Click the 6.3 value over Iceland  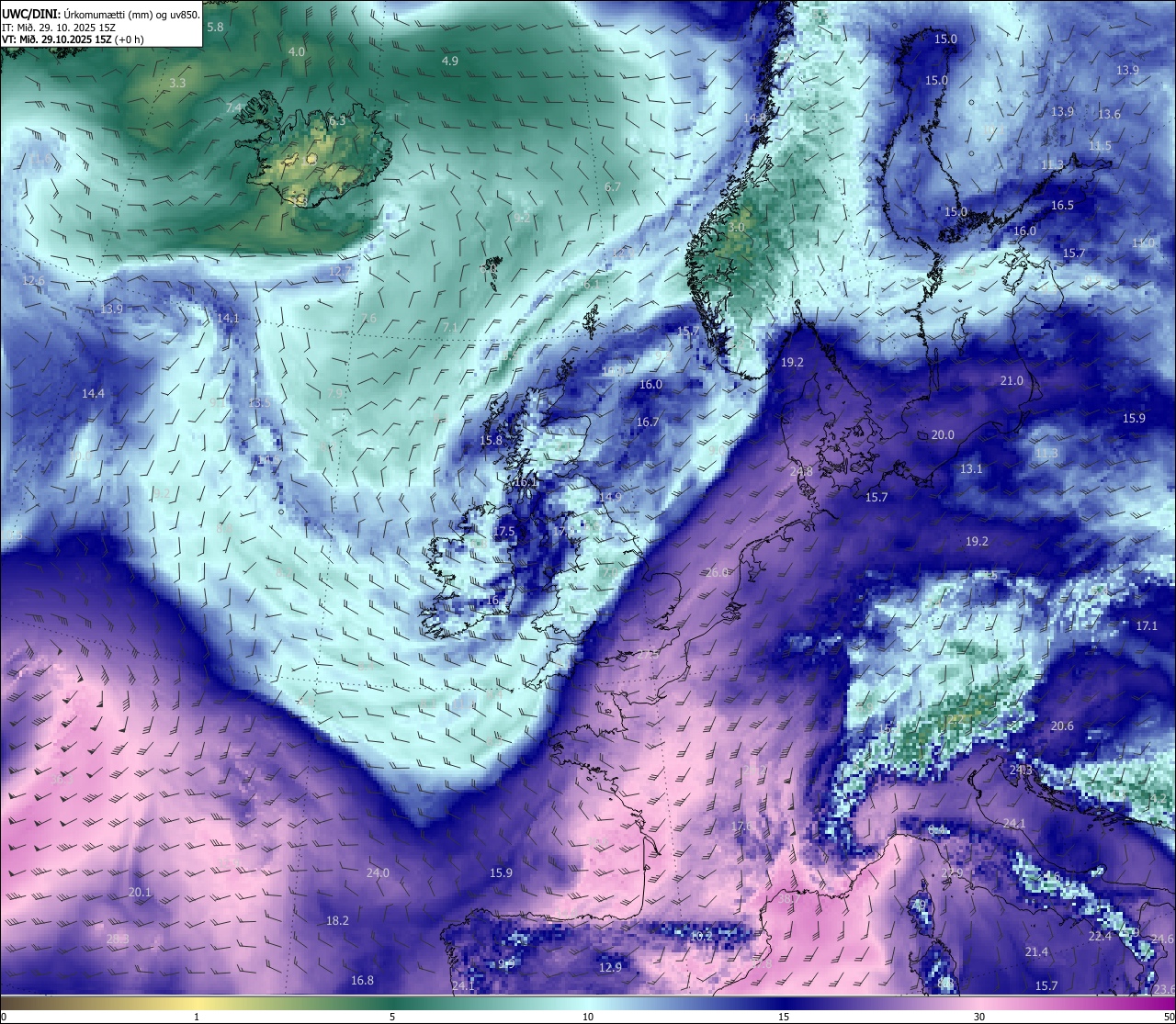click(337, 120)
